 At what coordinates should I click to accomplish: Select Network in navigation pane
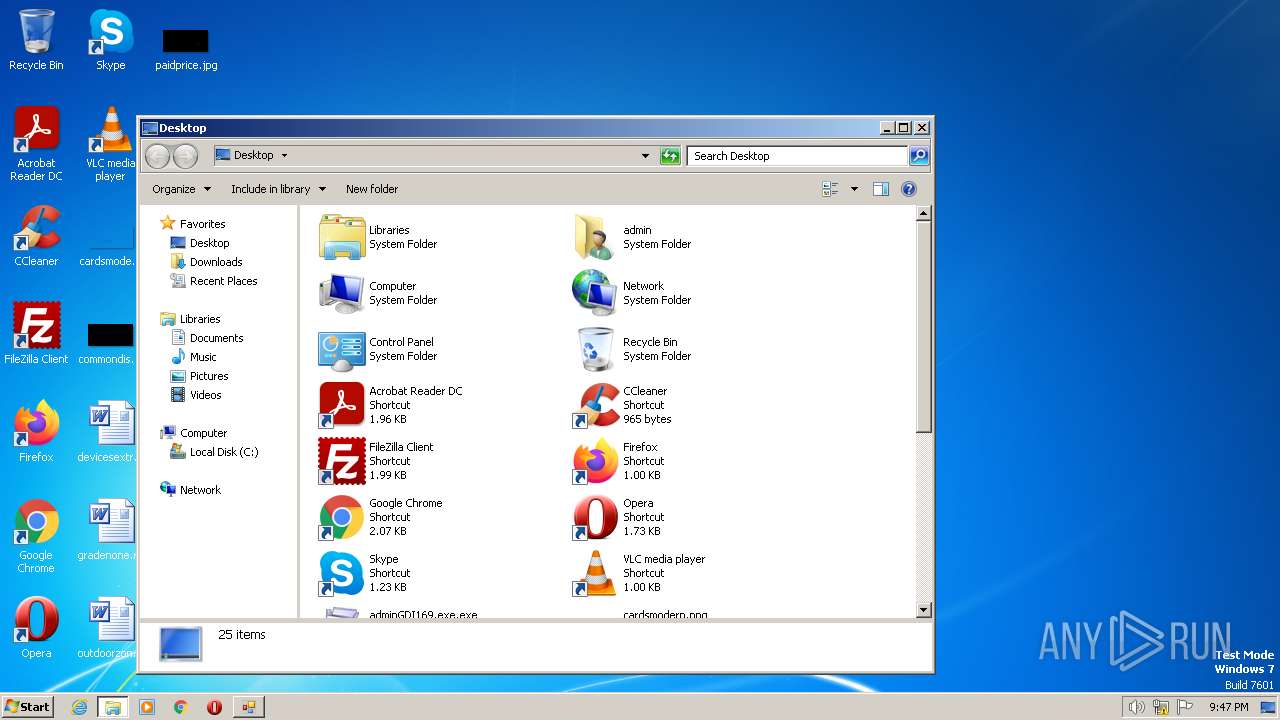click(190, 490)
